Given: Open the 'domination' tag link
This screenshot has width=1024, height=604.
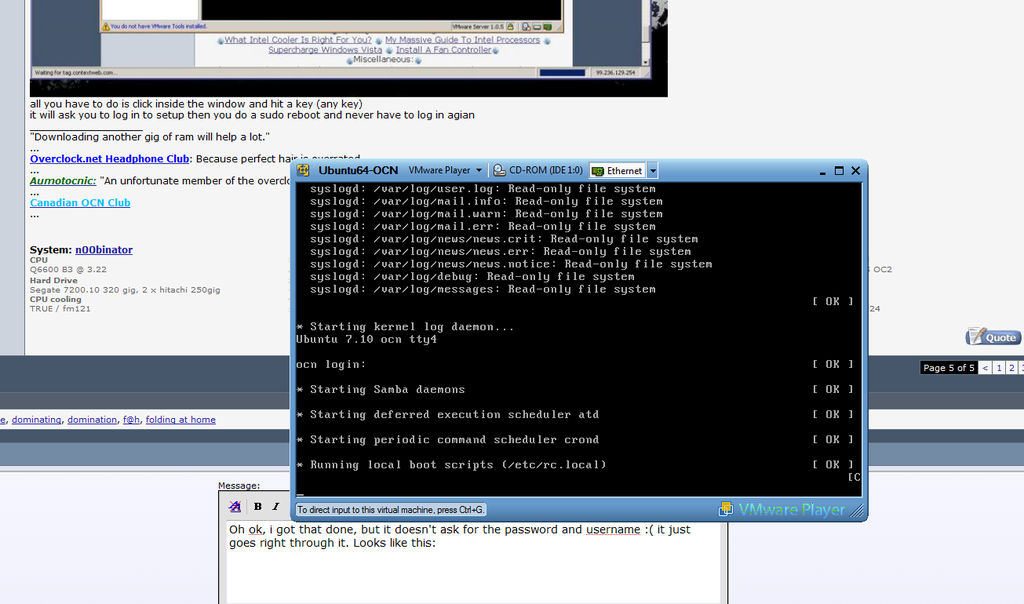Looking at the screenshot, I should coord(92,420).
